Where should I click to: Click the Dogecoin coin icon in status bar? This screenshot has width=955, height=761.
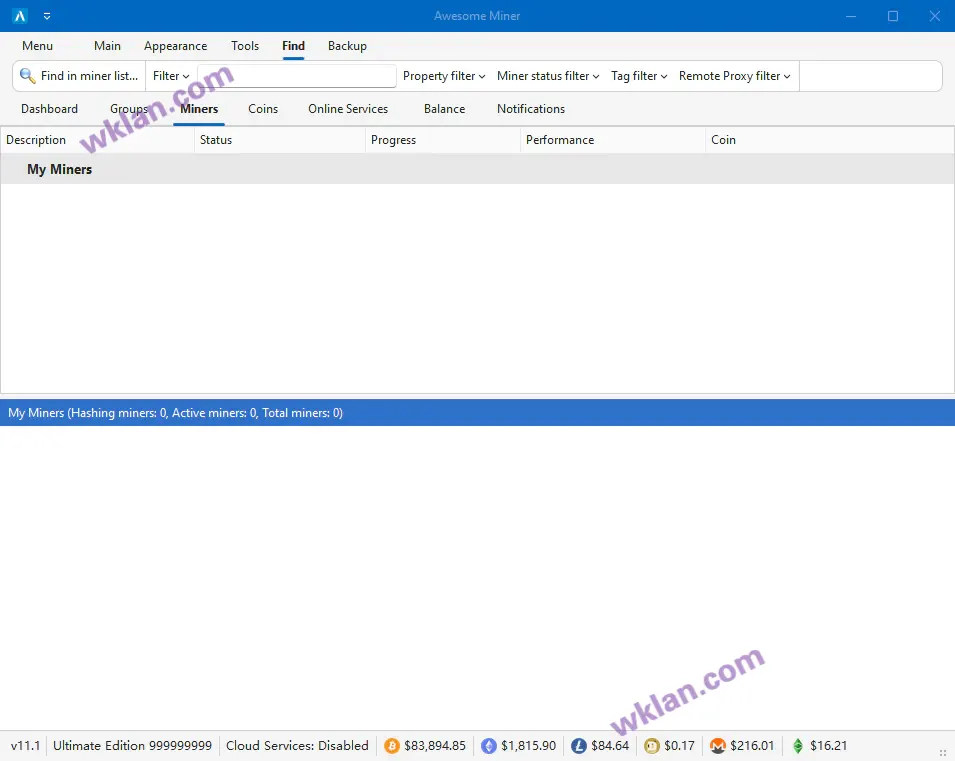(652, 746)
